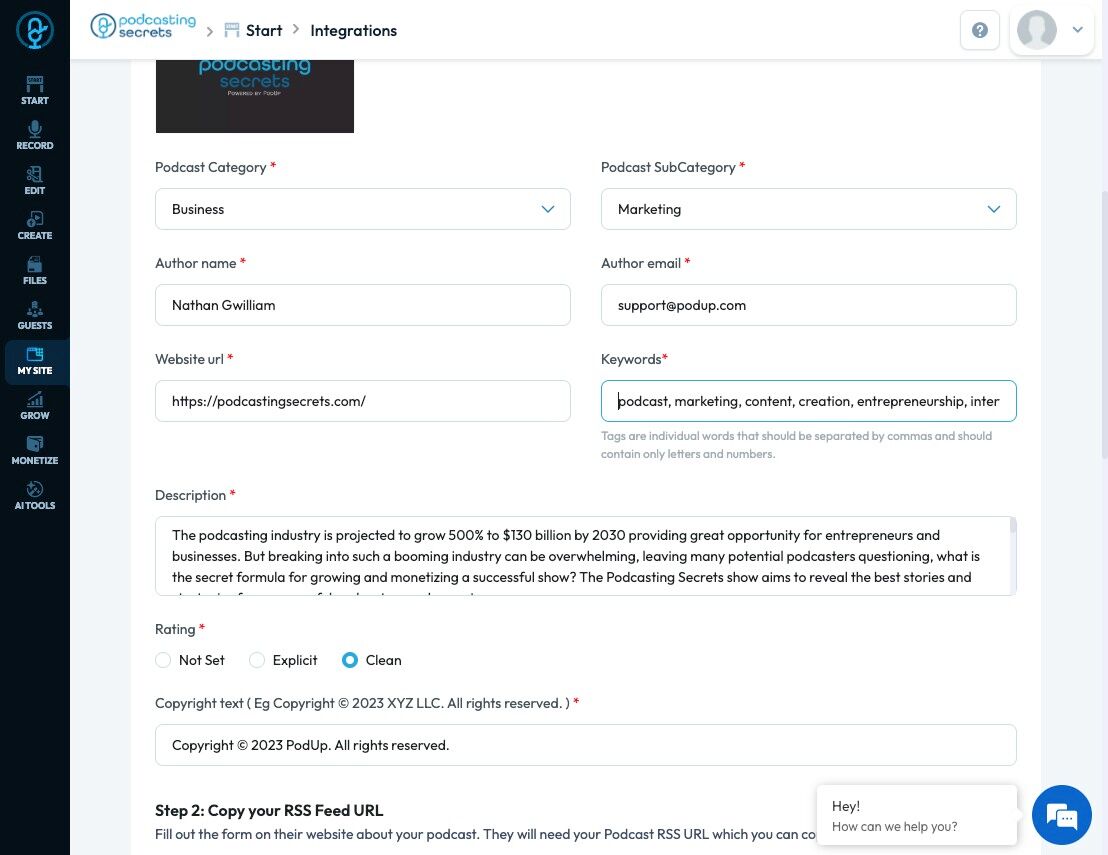This screenshot has height=855, width=1108.
Task: Click the Podcasting Secrets logo
Action: 131,27
